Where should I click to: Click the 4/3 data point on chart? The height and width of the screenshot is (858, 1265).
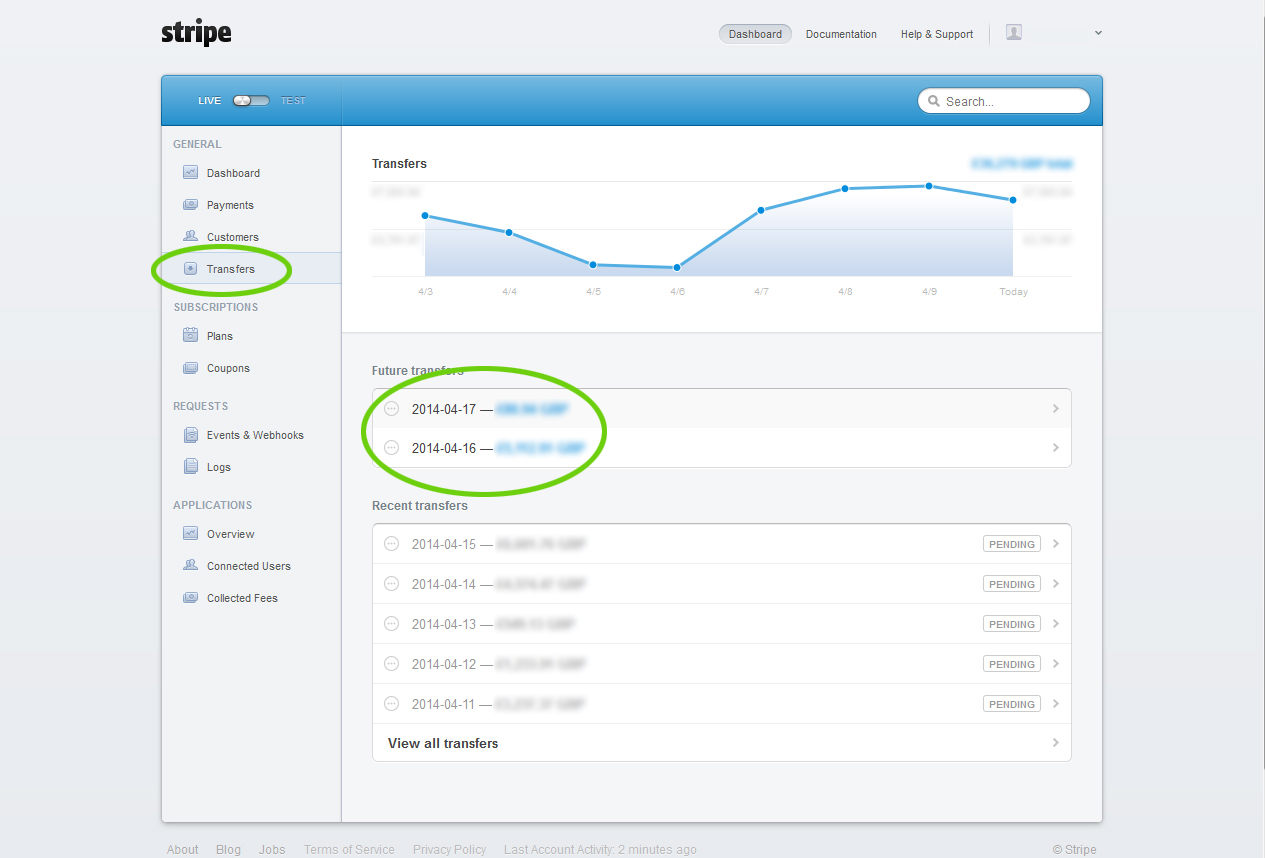(425, 215)
